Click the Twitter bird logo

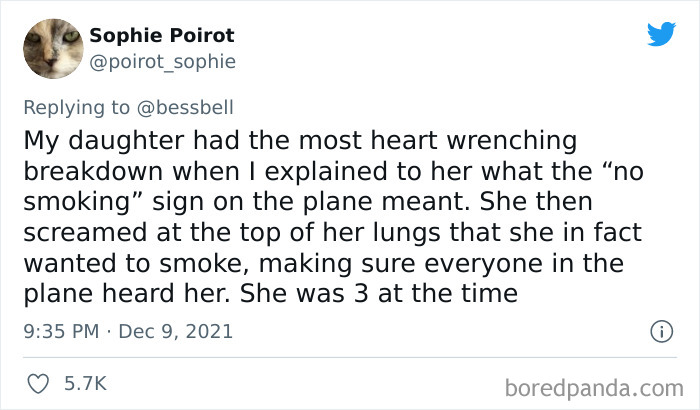coord(661,33)
